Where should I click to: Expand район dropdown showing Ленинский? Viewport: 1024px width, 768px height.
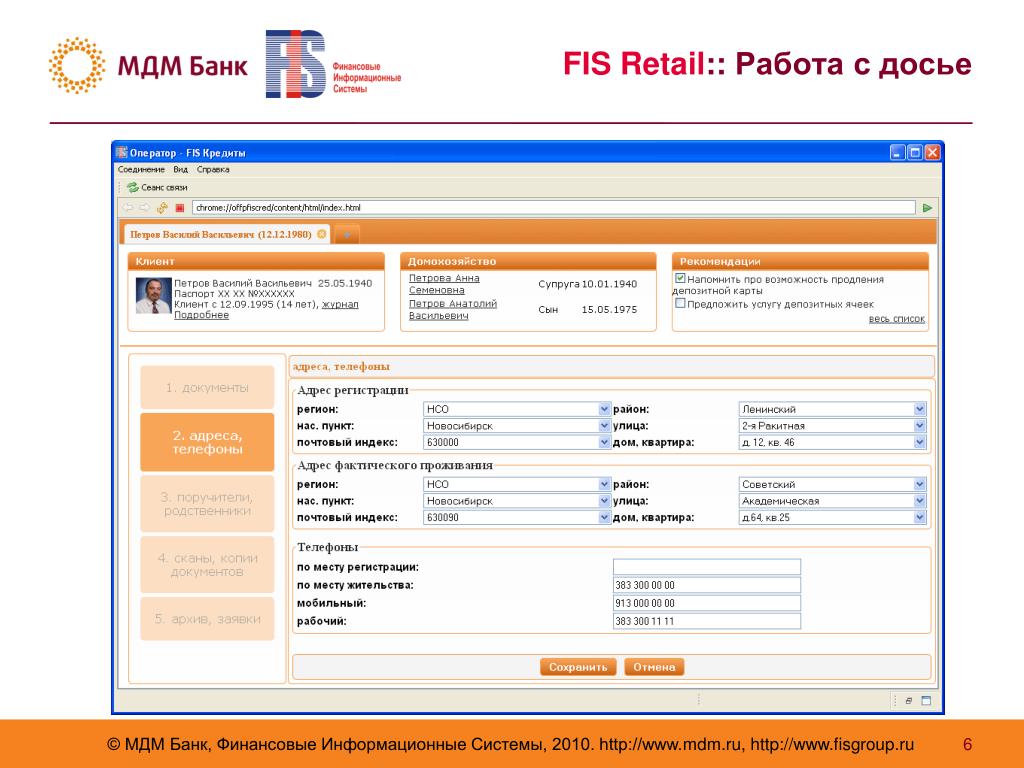click(x=920, y=409)
